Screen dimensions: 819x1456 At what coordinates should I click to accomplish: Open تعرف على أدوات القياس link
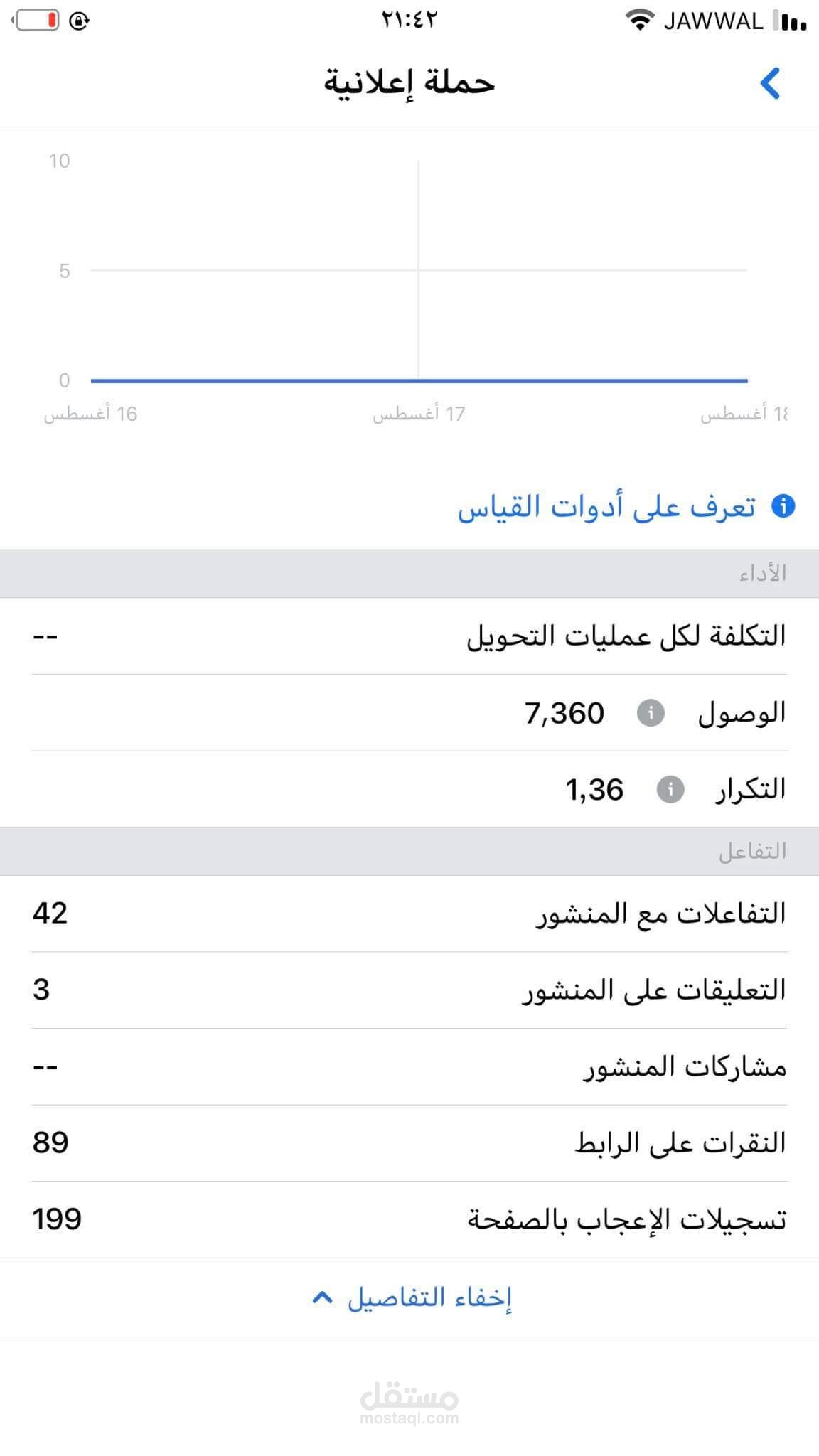pyautogui.click(x=606, y=507)
